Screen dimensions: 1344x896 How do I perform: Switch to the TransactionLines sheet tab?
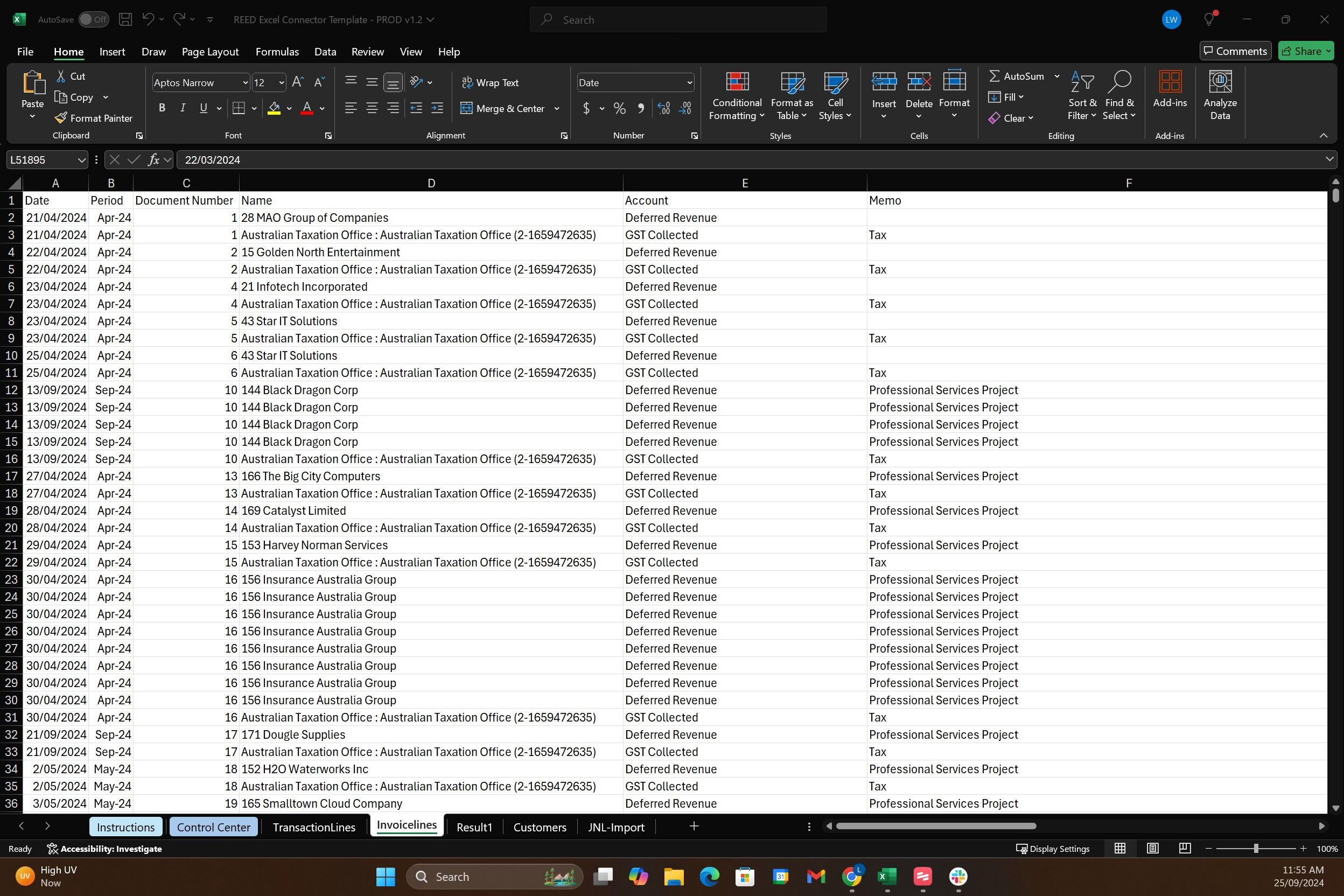(x=314, y=827)
